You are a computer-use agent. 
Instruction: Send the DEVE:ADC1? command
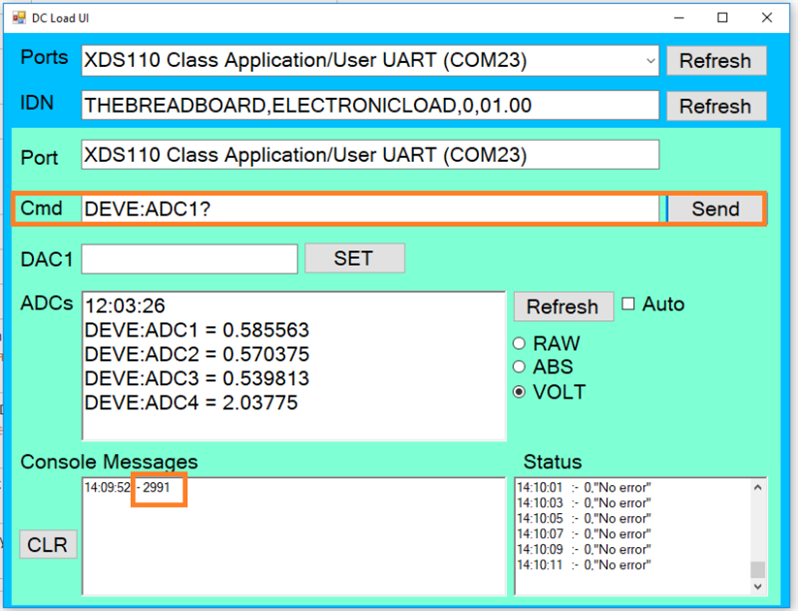(x=715, y=209)
